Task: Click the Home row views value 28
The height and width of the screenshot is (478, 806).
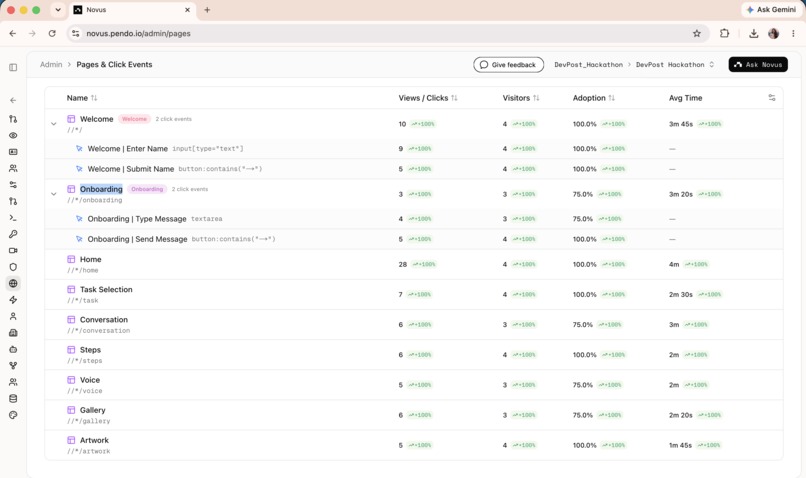Action: pos(402,264)
